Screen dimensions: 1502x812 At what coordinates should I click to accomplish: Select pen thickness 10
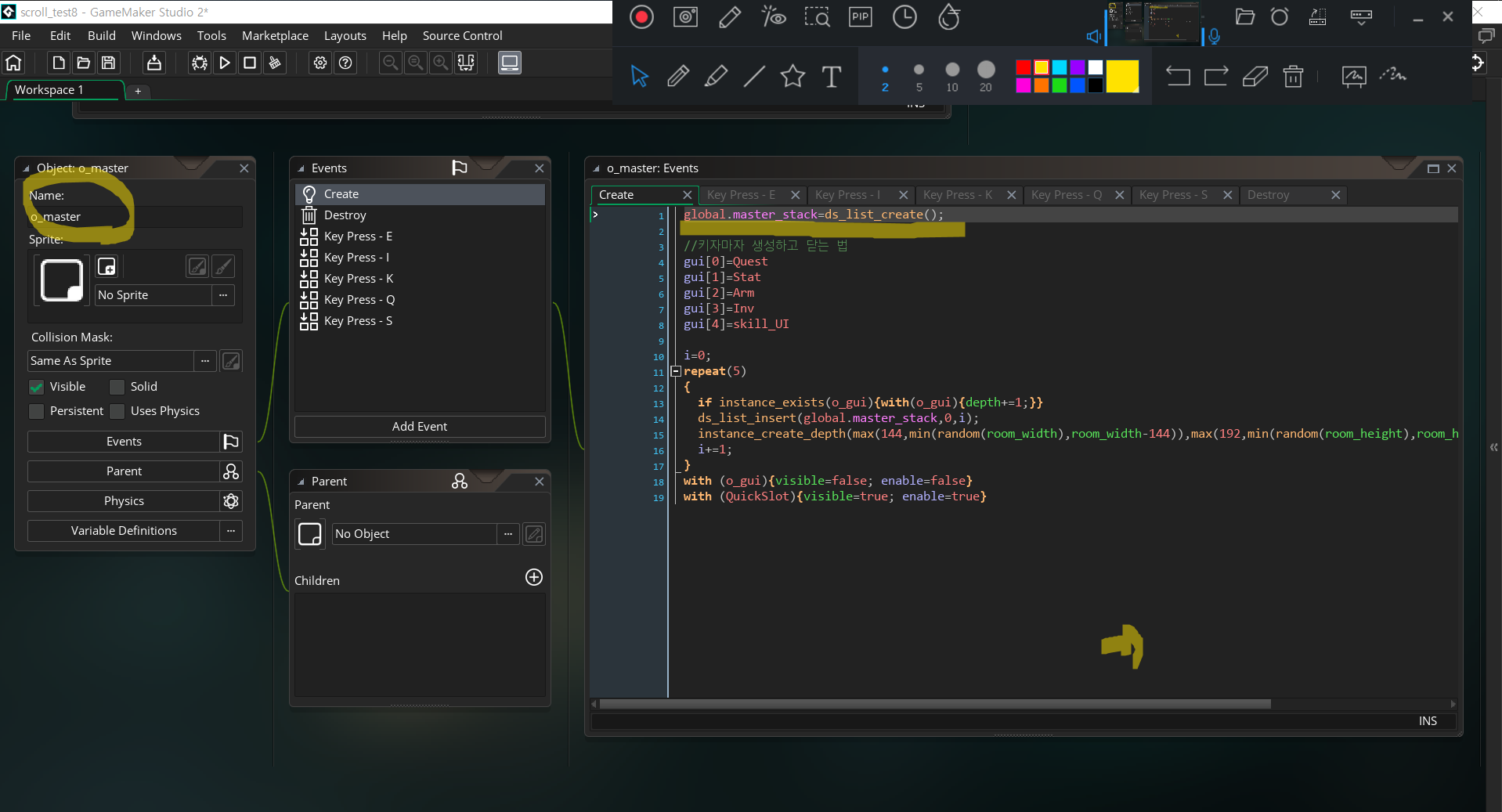click(952, 77)
